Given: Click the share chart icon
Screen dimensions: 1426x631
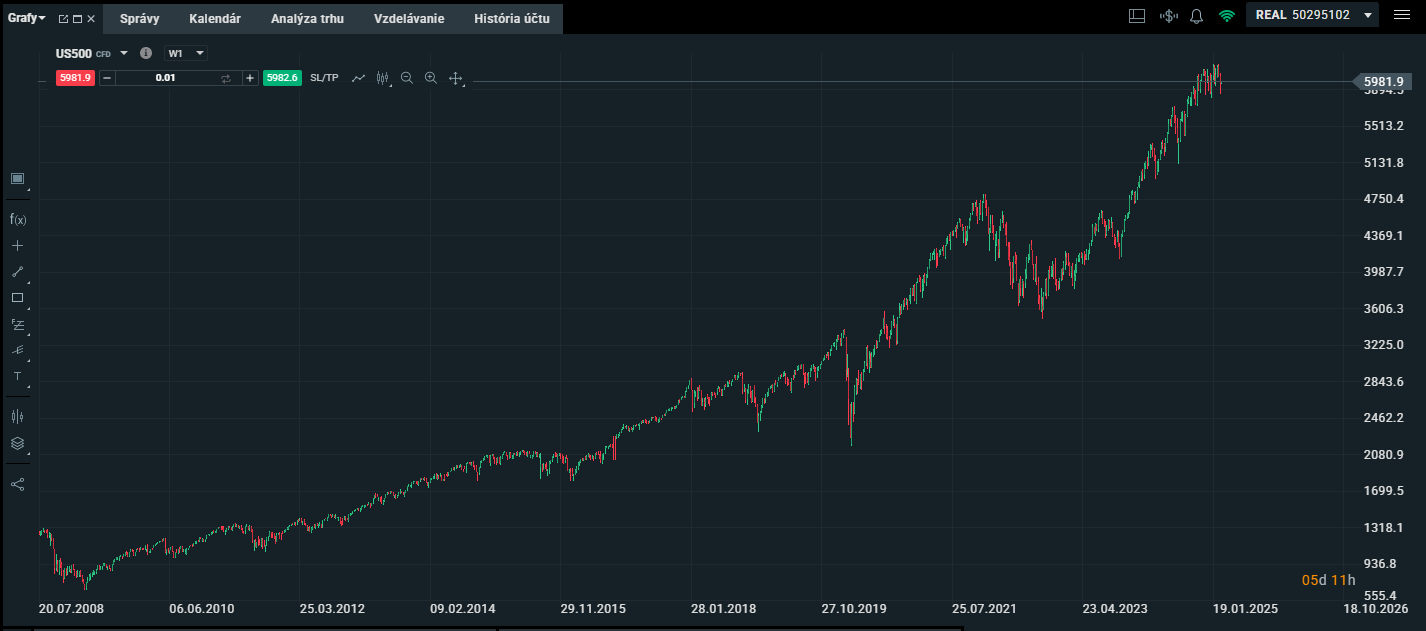Looking at the screenshot, I should 17,484.
